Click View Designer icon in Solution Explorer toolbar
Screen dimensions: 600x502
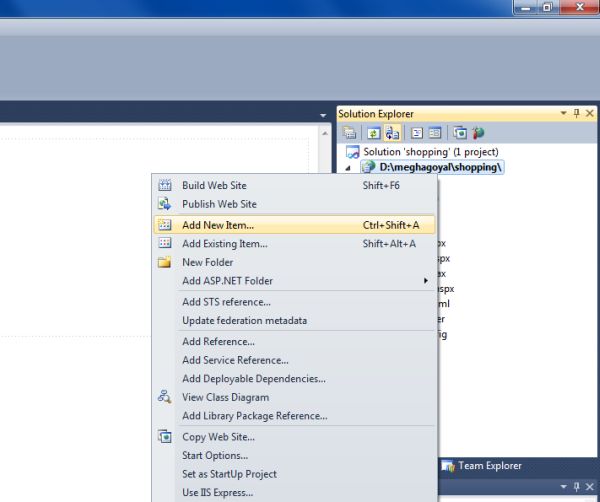coord(435,133)
